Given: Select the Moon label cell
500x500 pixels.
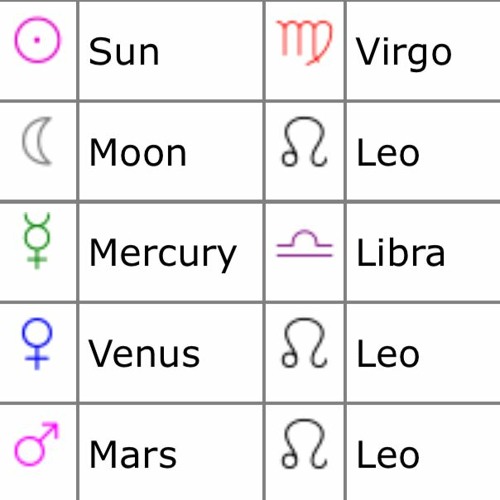Looking at the screenshot, I should coord(171,151).
